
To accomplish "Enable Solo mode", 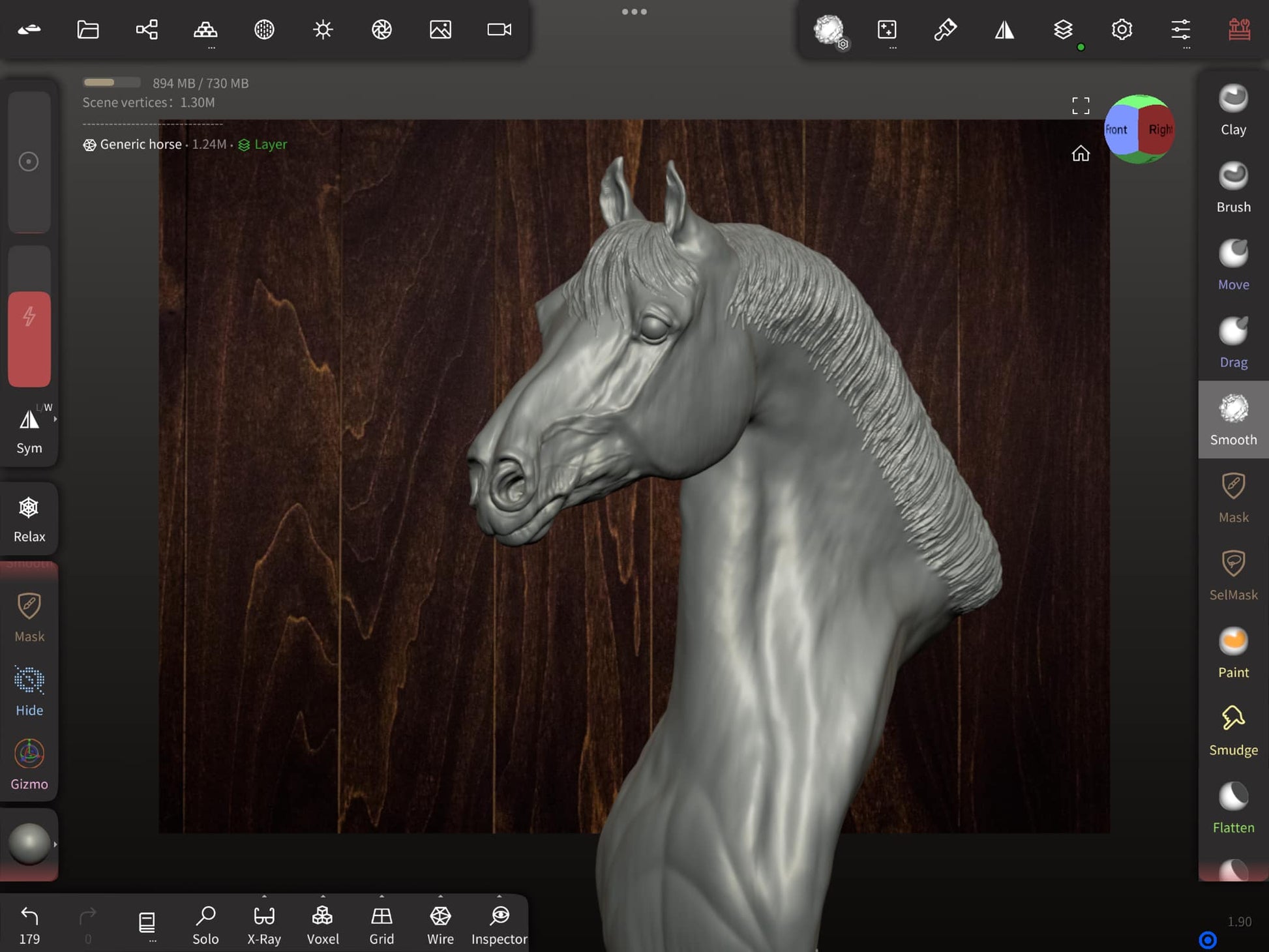I will tap(205, 924).
